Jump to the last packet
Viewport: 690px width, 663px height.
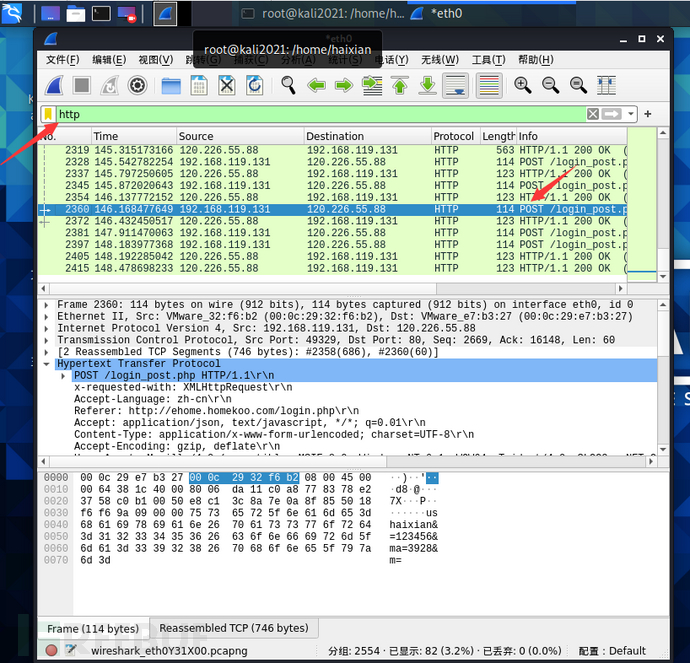(x=427, y=85)
